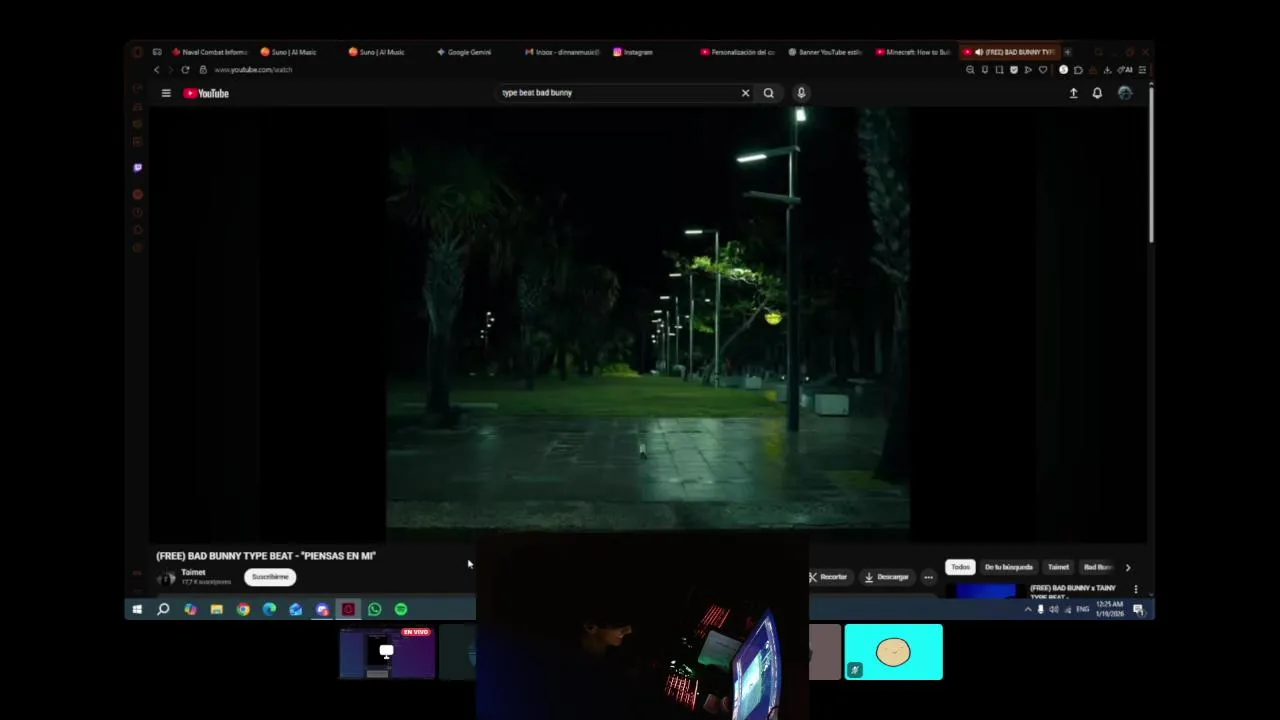The height and width of the screenshot is (720, 1280).
Task: Click the heart icon in address bar
Action: tap(1043, 70)
